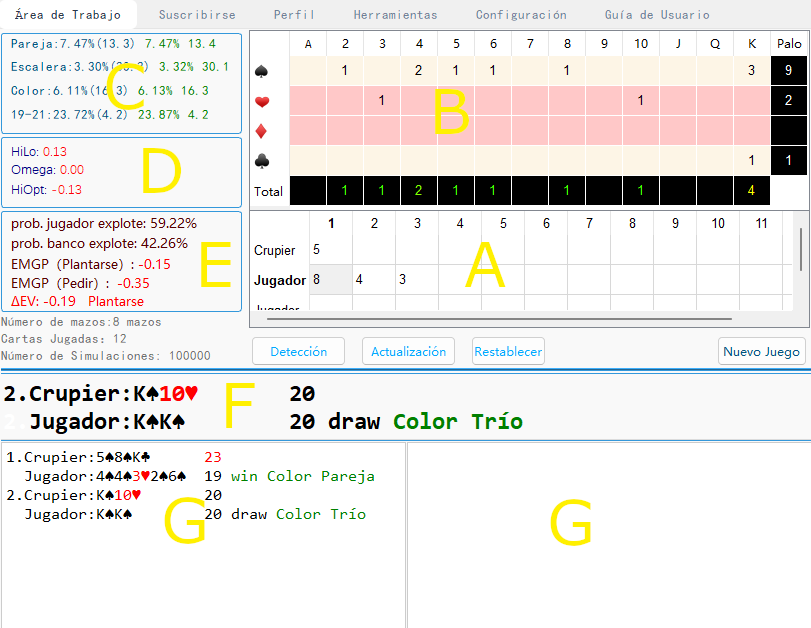The height and width of the screenshot is (628, 811).
Task: Click the red diamonds suit icon
Action: [263, 131]
